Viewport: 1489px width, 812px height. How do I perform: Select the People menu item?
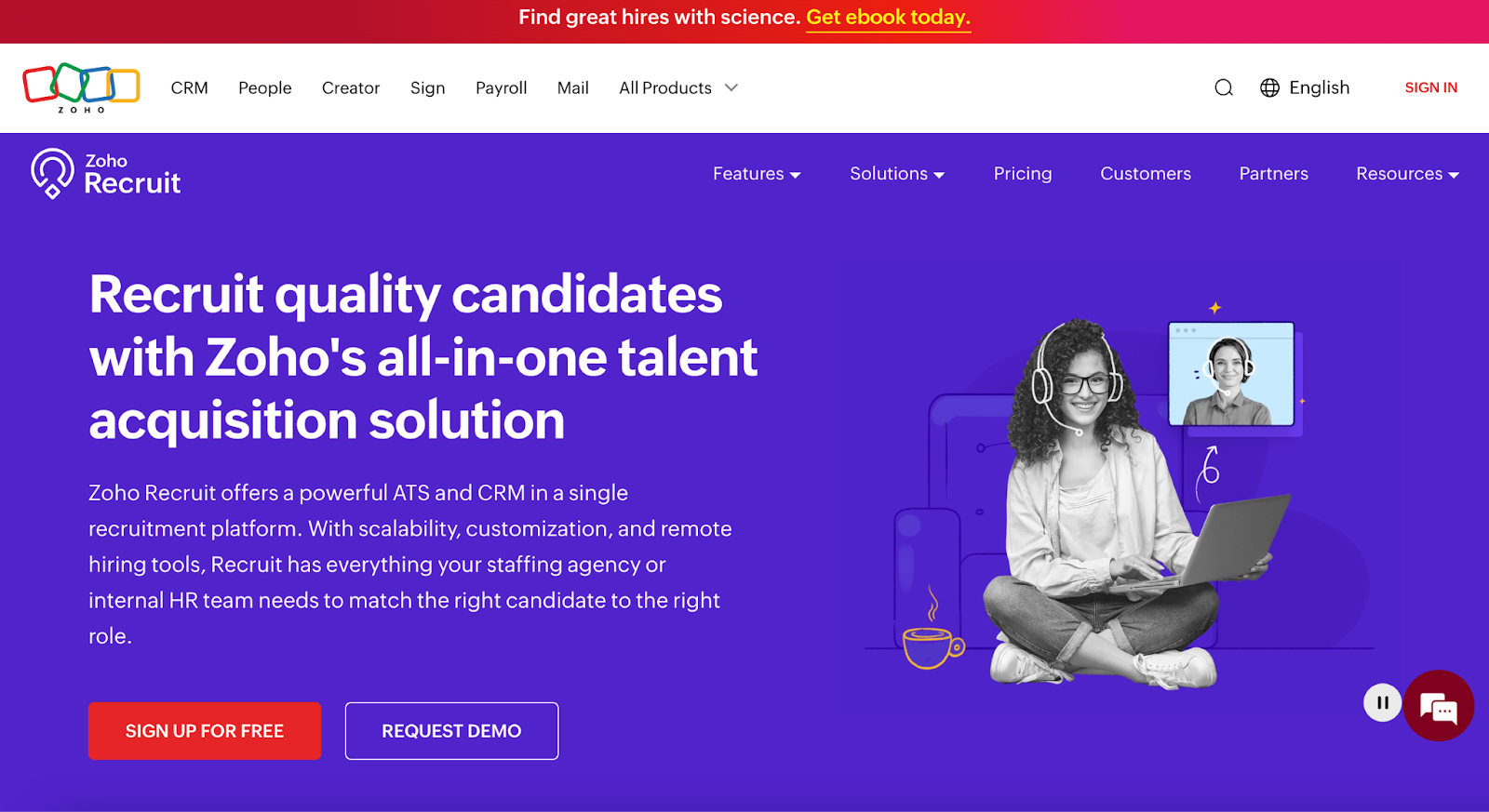click(x=264, y=87)
